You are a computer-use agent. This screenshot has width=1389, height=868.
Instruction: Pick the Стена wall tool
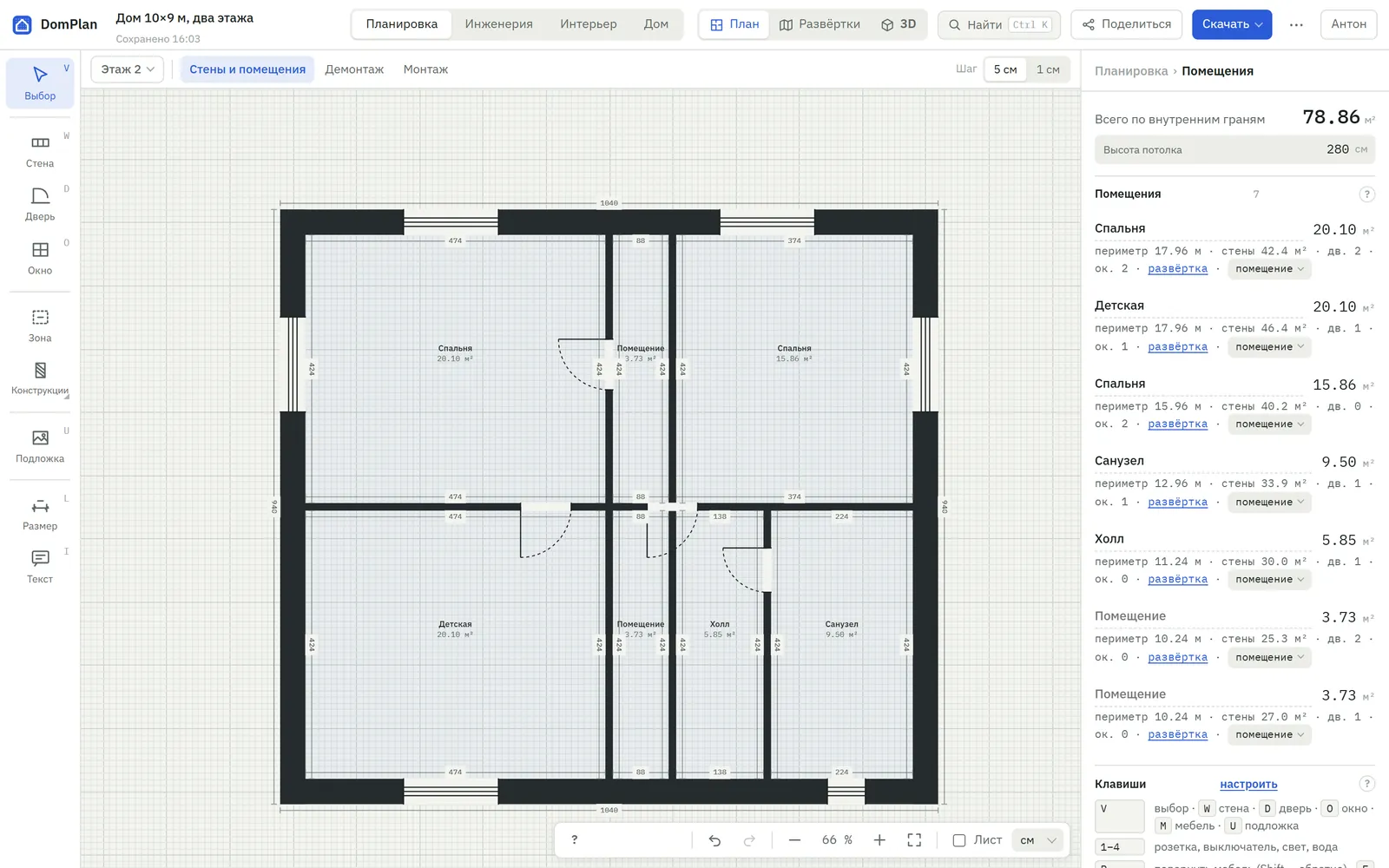coord(40,151)
